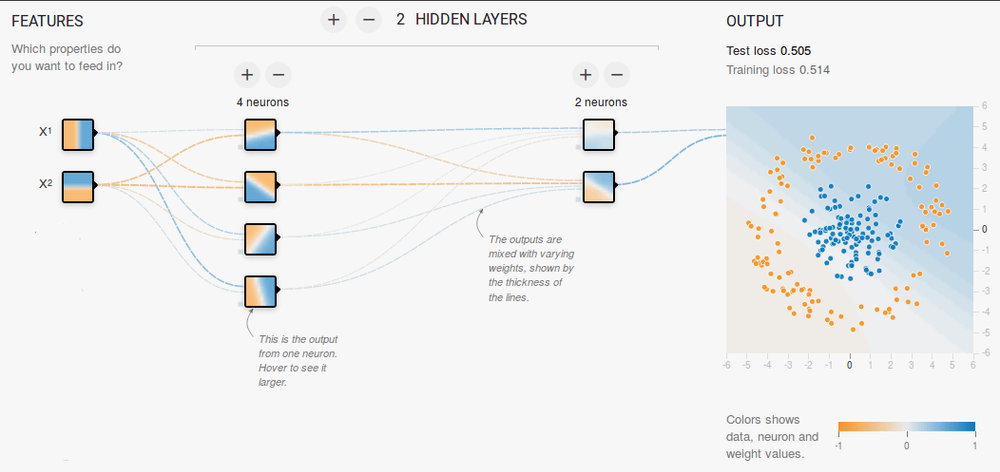1000x472 pixels.
Task: Remove neuron from the 4 neurons layer
Action: pos(278,75)
